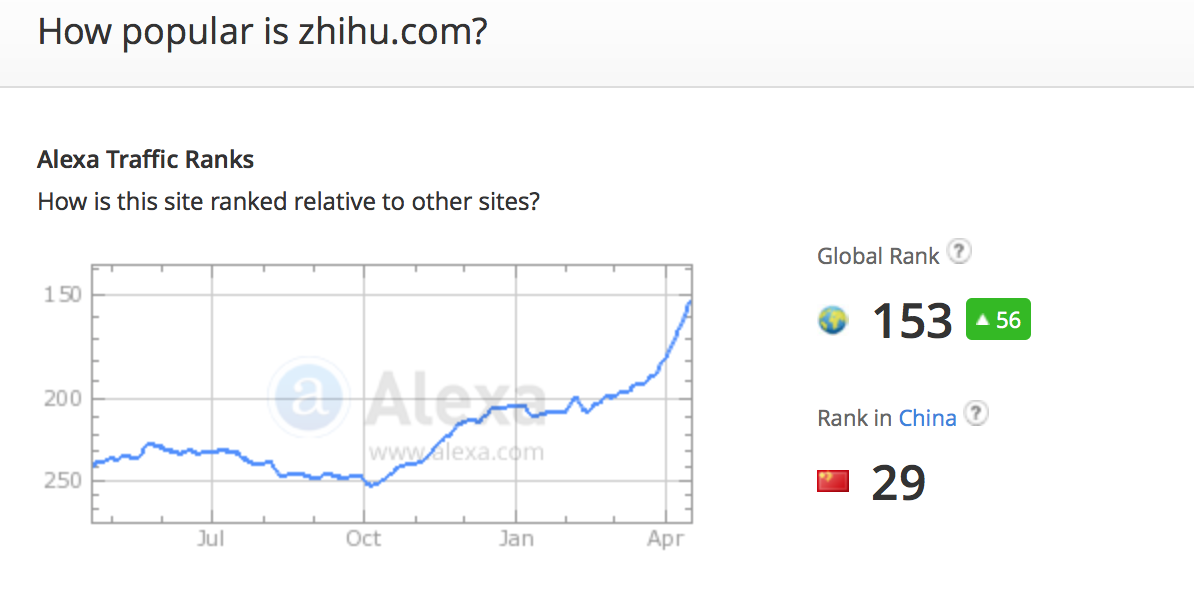Screen dimensions: 1194x596
Task: Click the green rank change badge showing 56
Action: coord(998,319)
